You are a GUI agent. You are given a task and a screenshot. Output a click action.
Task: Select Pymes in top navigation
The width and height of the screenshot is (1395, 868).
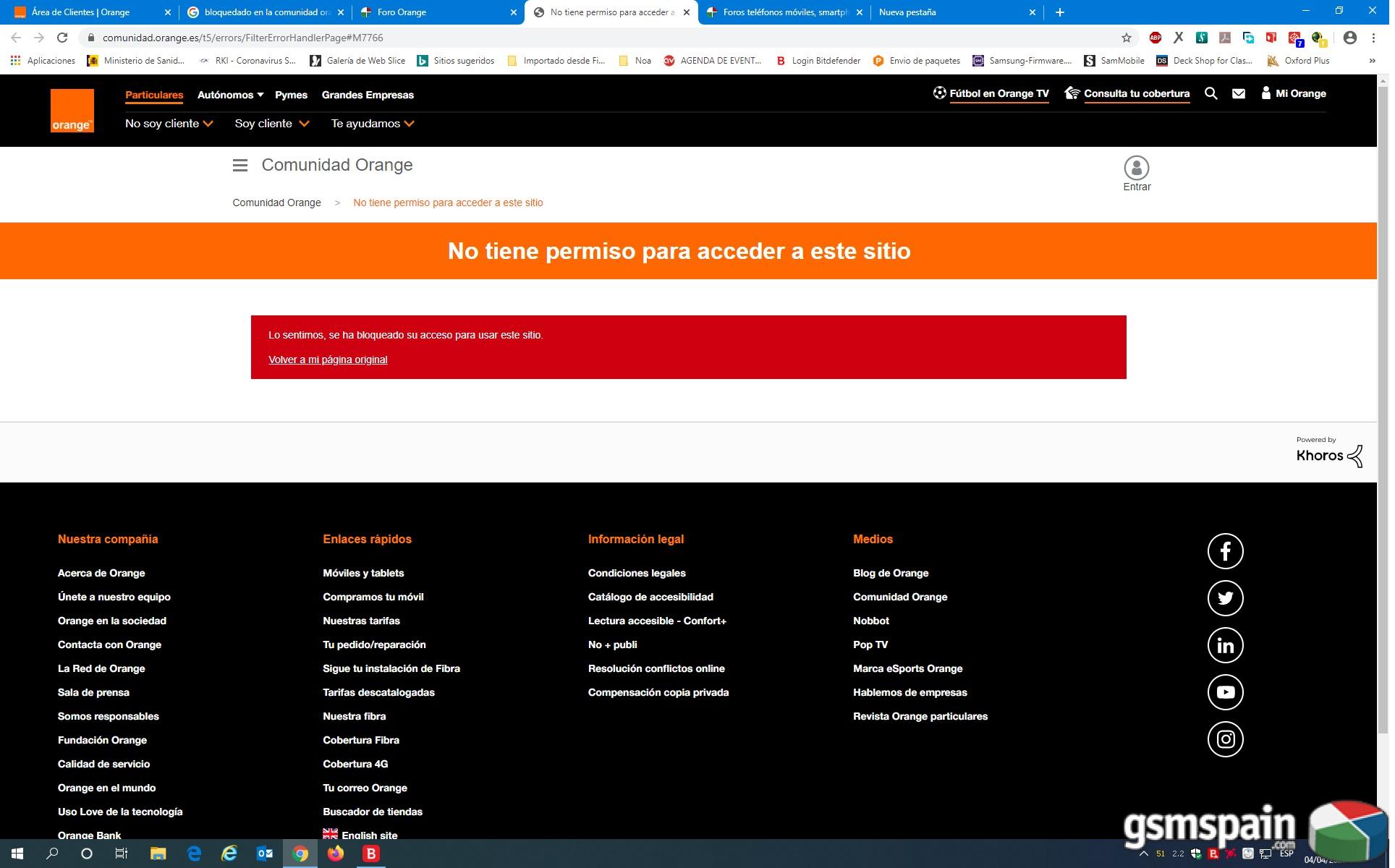coord(292,95)
